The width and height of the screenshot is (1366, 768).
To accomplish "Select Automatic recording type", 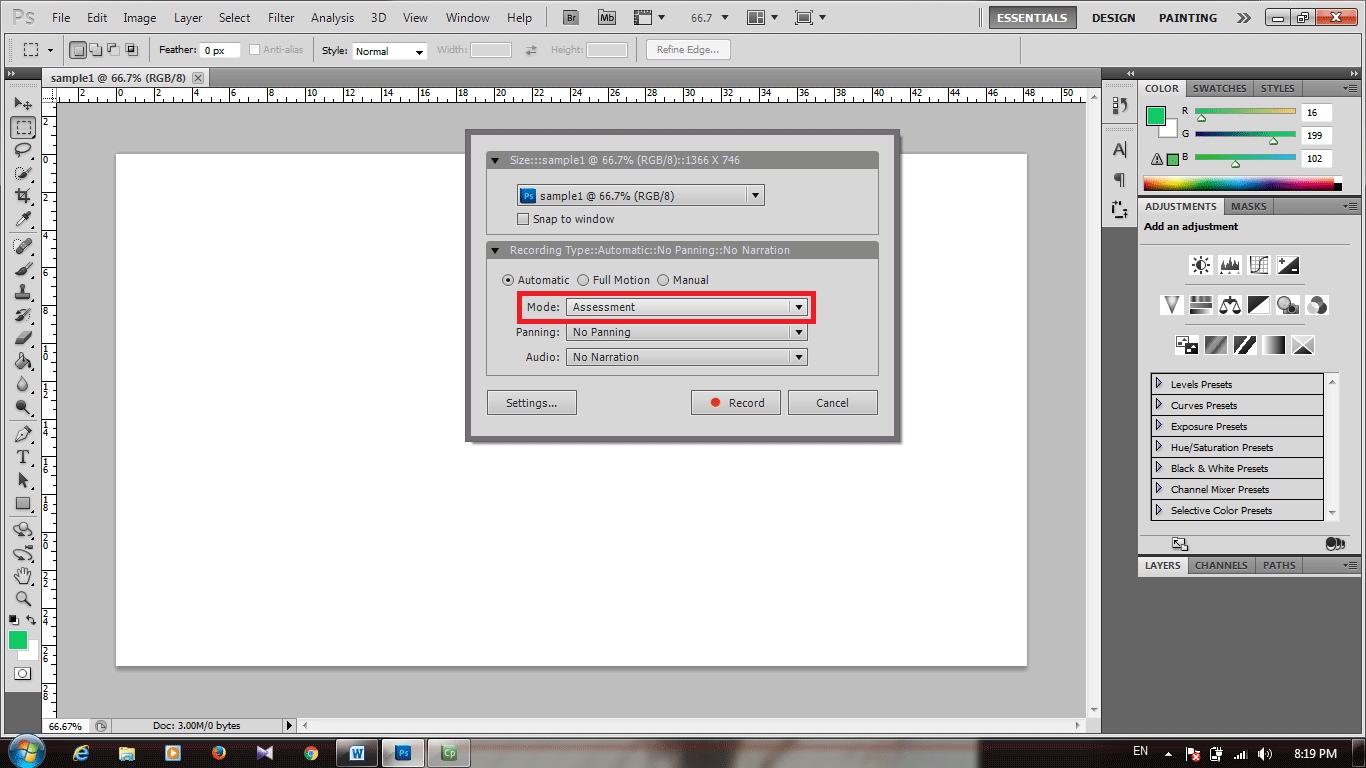I will point(508,280).
